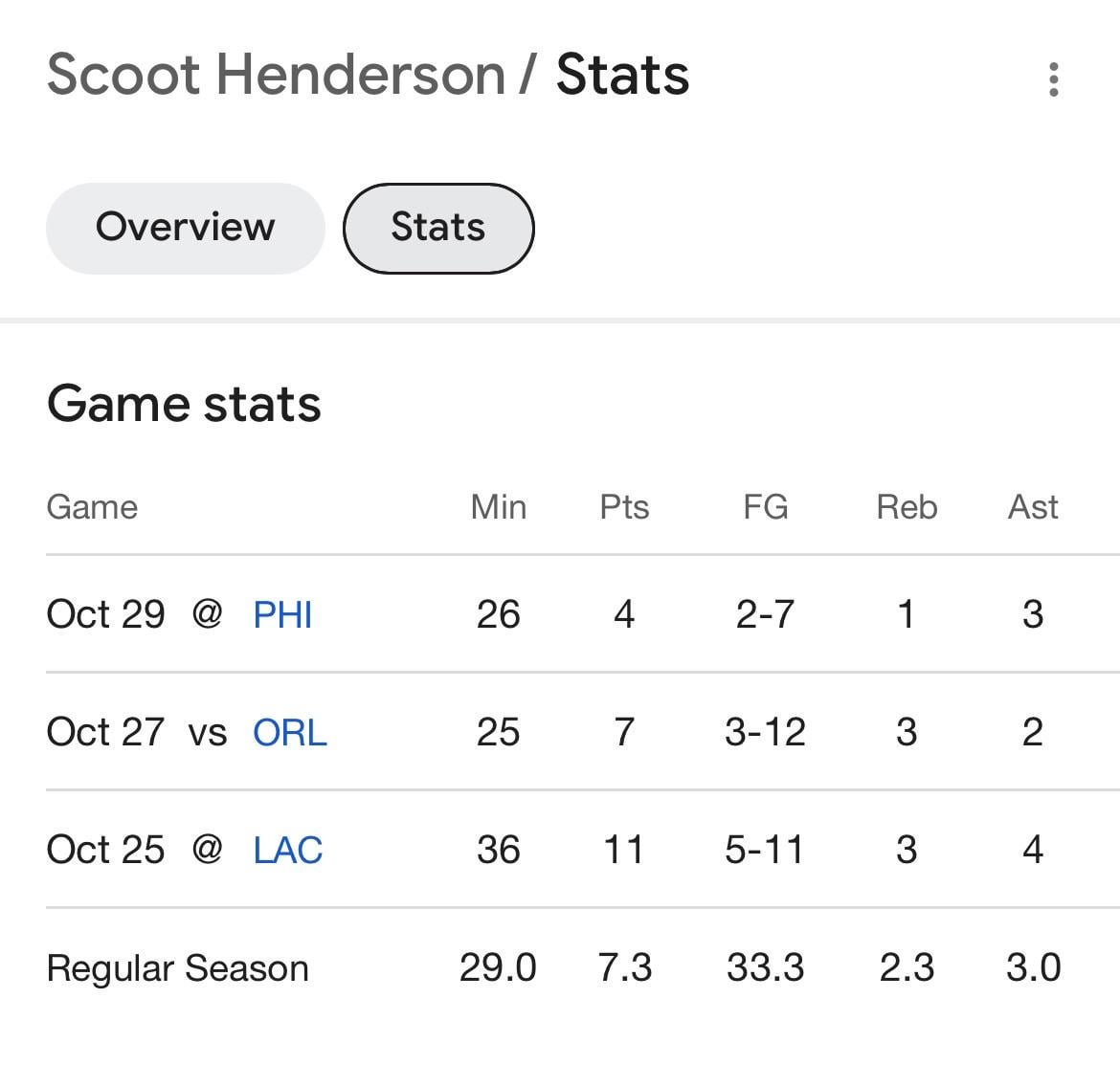
Task: Click the Pts column header
Action: pyautogui.click(x=624, y=507)
